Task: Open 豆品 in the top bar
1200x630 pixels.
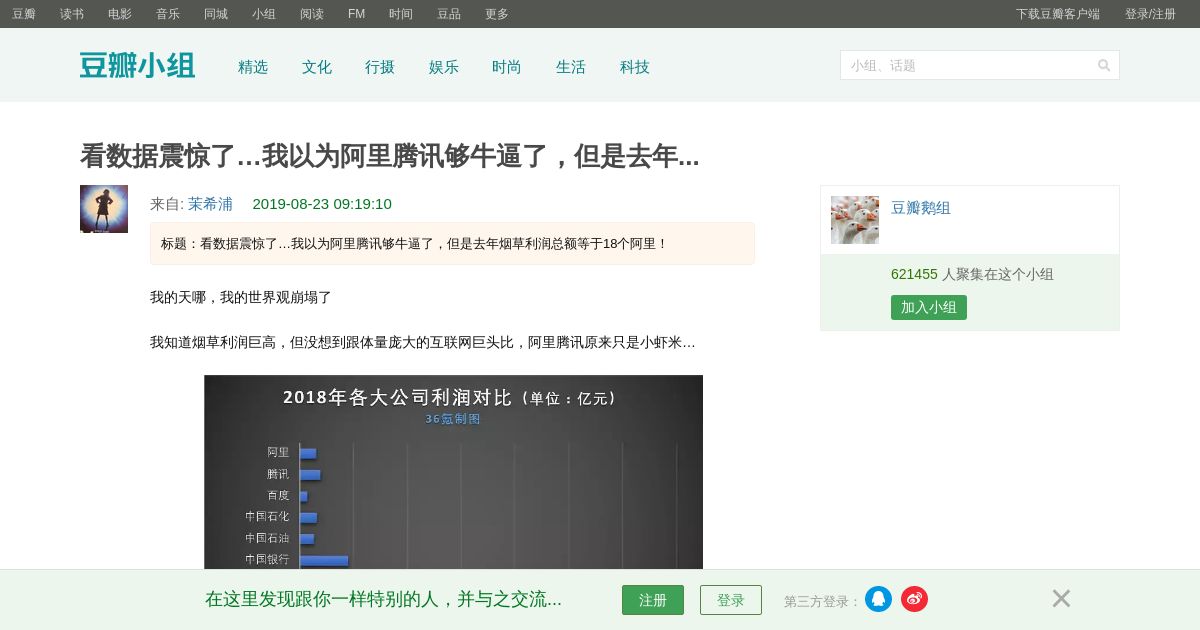Action: coord(449,14)
